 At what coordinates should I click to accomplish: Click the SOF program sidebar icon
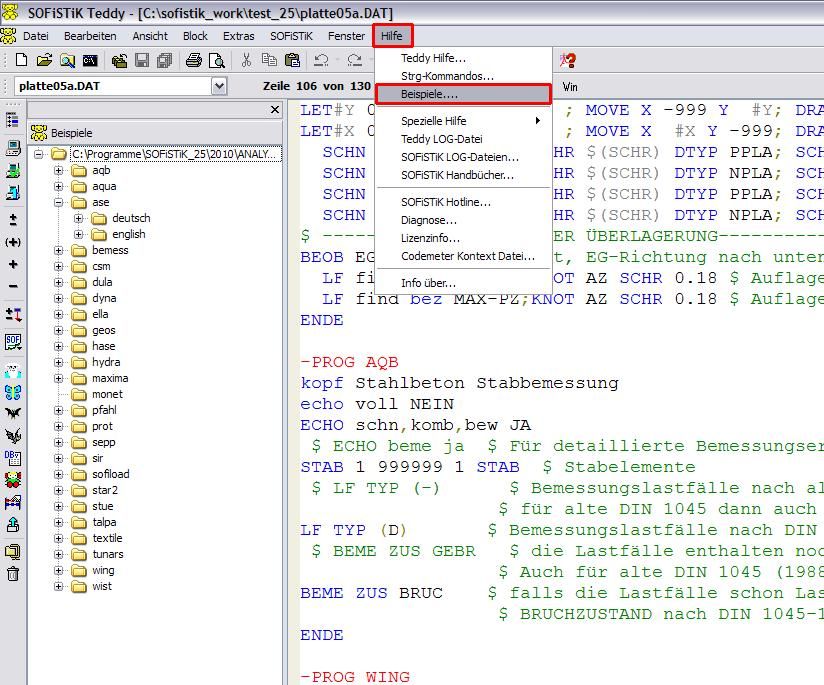pyautogui.click(x=13, y=342)
